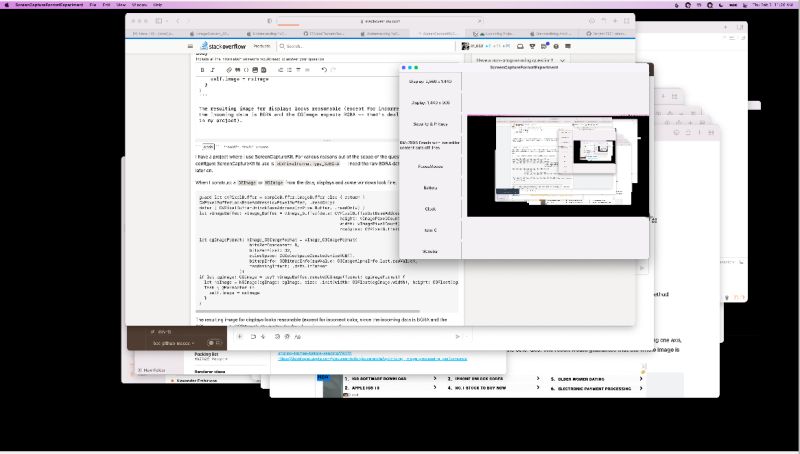Select Clock in the capture source list
This screenshot has width=800, height=454.
click(x=430, y=209)
